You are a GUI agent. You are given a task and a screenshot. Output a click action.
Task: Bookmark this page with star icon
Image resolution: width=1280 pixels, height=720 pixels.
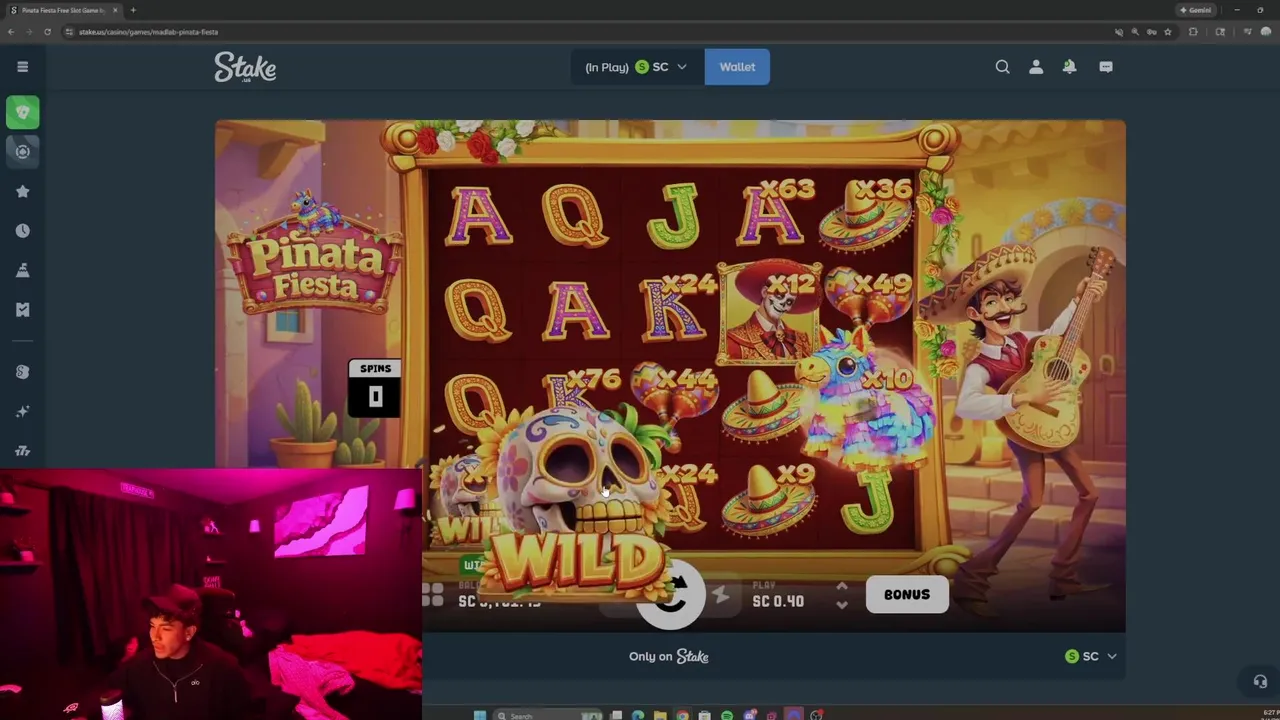click(x=1167, y=32)
